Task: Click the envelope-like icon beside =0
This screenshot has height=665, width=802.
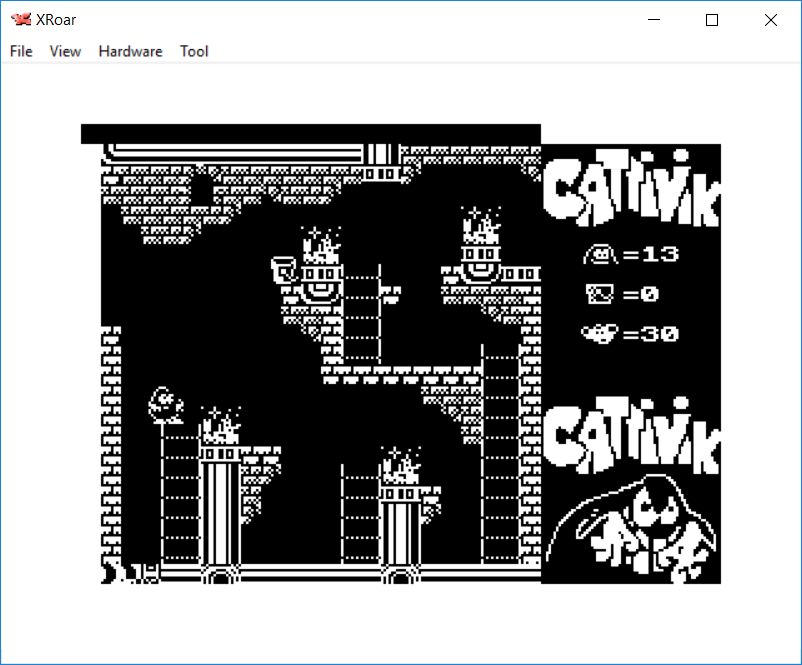Action: [x=600, y=294]
